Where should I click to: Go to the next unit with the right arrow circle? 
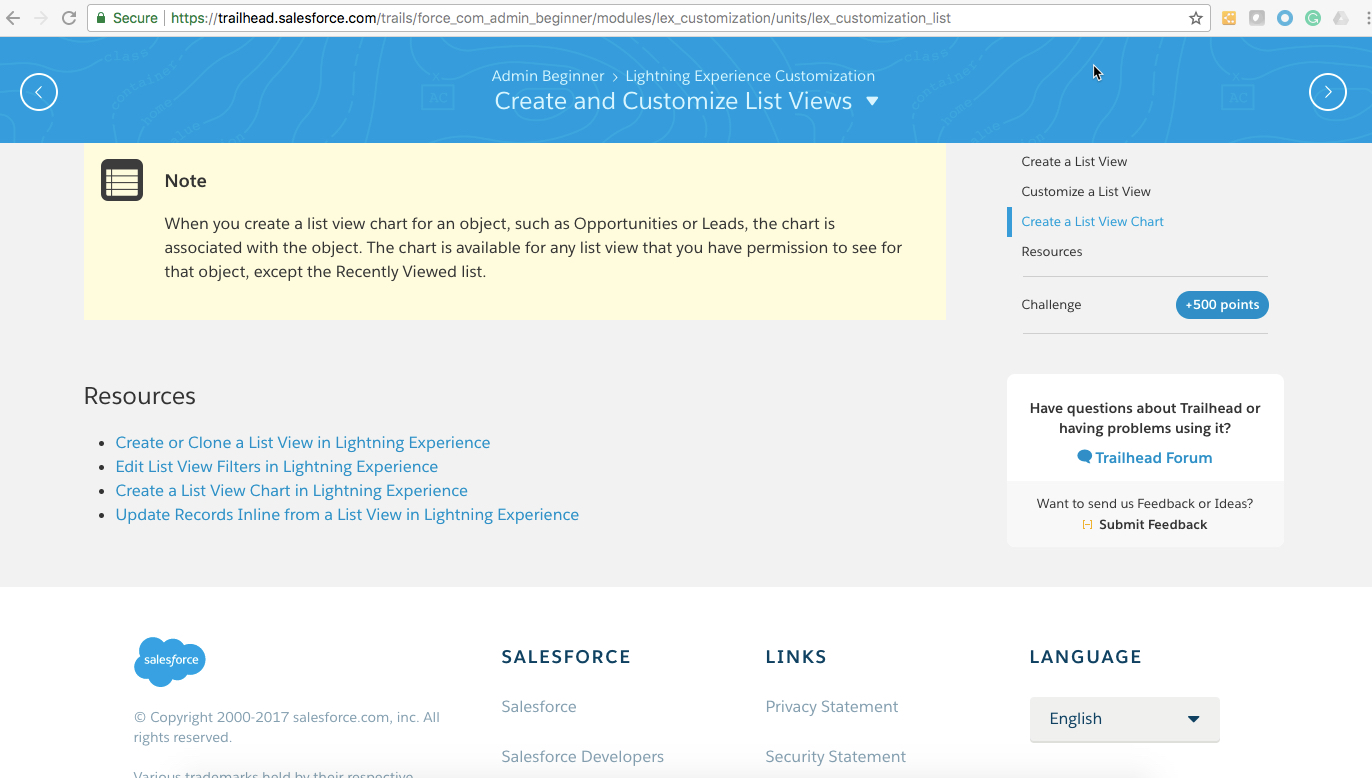[1328, 92]
